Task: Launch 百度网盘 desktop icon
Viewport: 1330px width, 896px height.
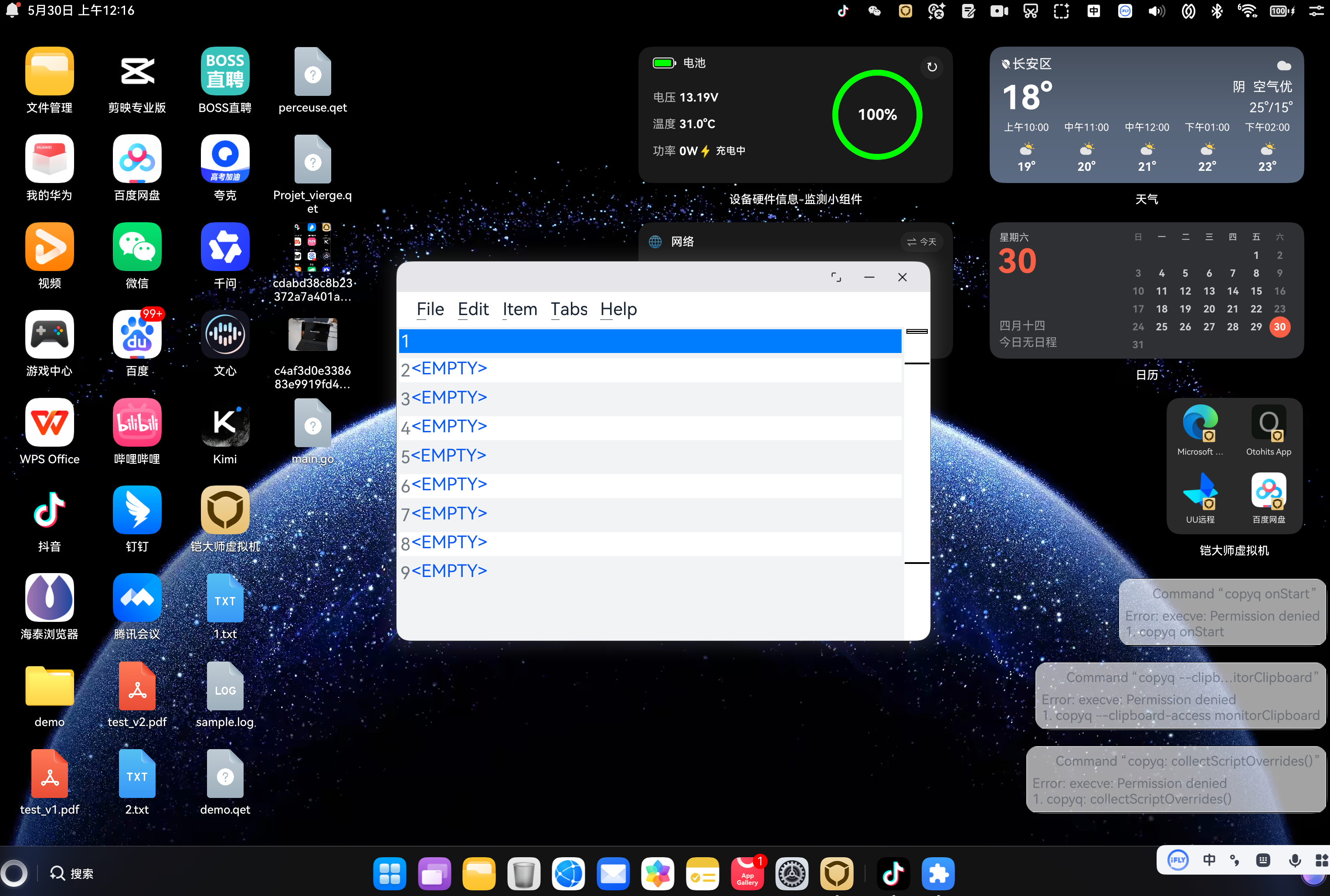Action: pyautogui.click(x=137, y=160)
